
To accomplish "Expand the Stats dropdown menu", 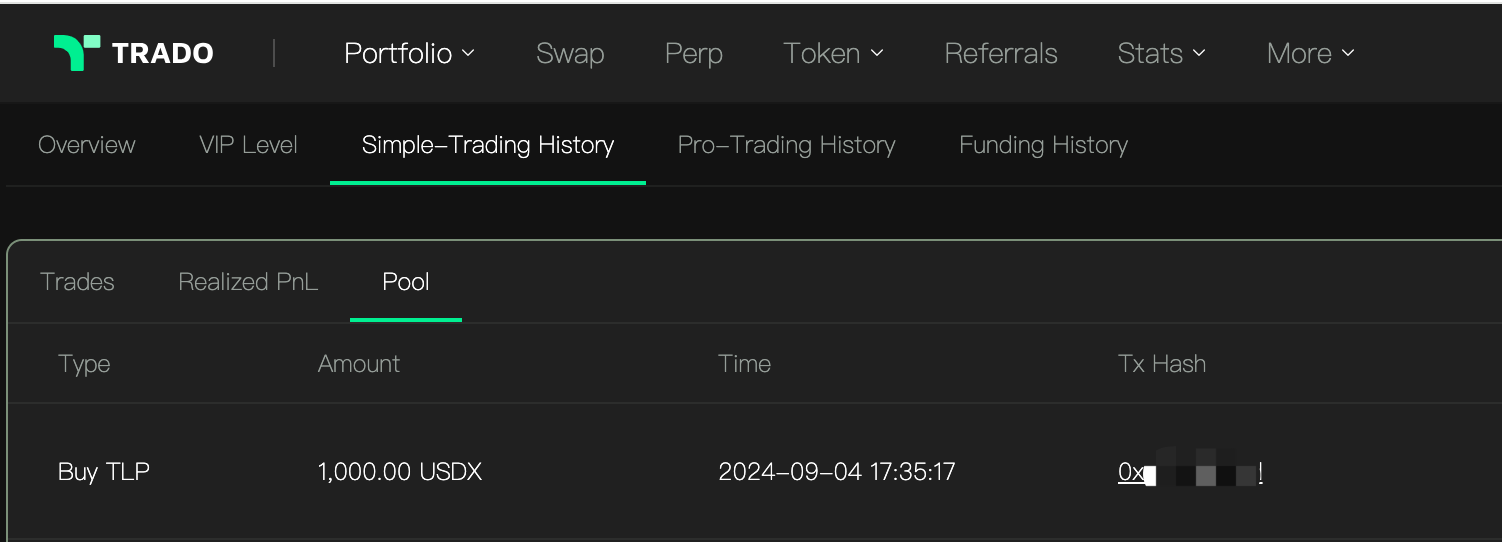I will coord(1161,53).
